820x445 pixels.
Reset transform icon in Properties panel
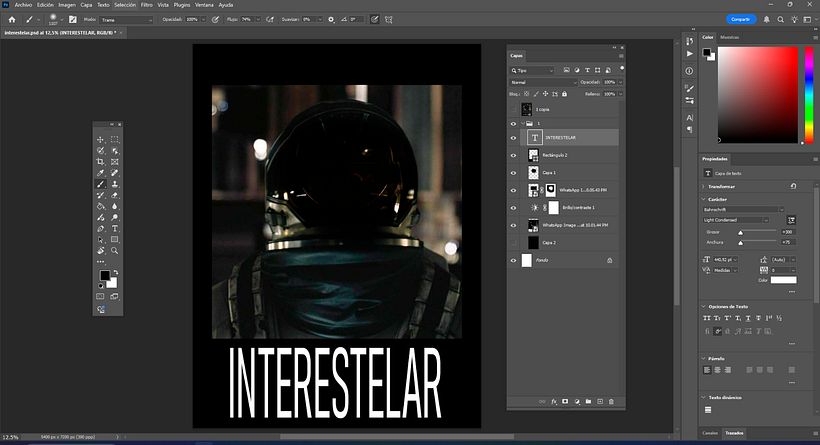[793, 186]
